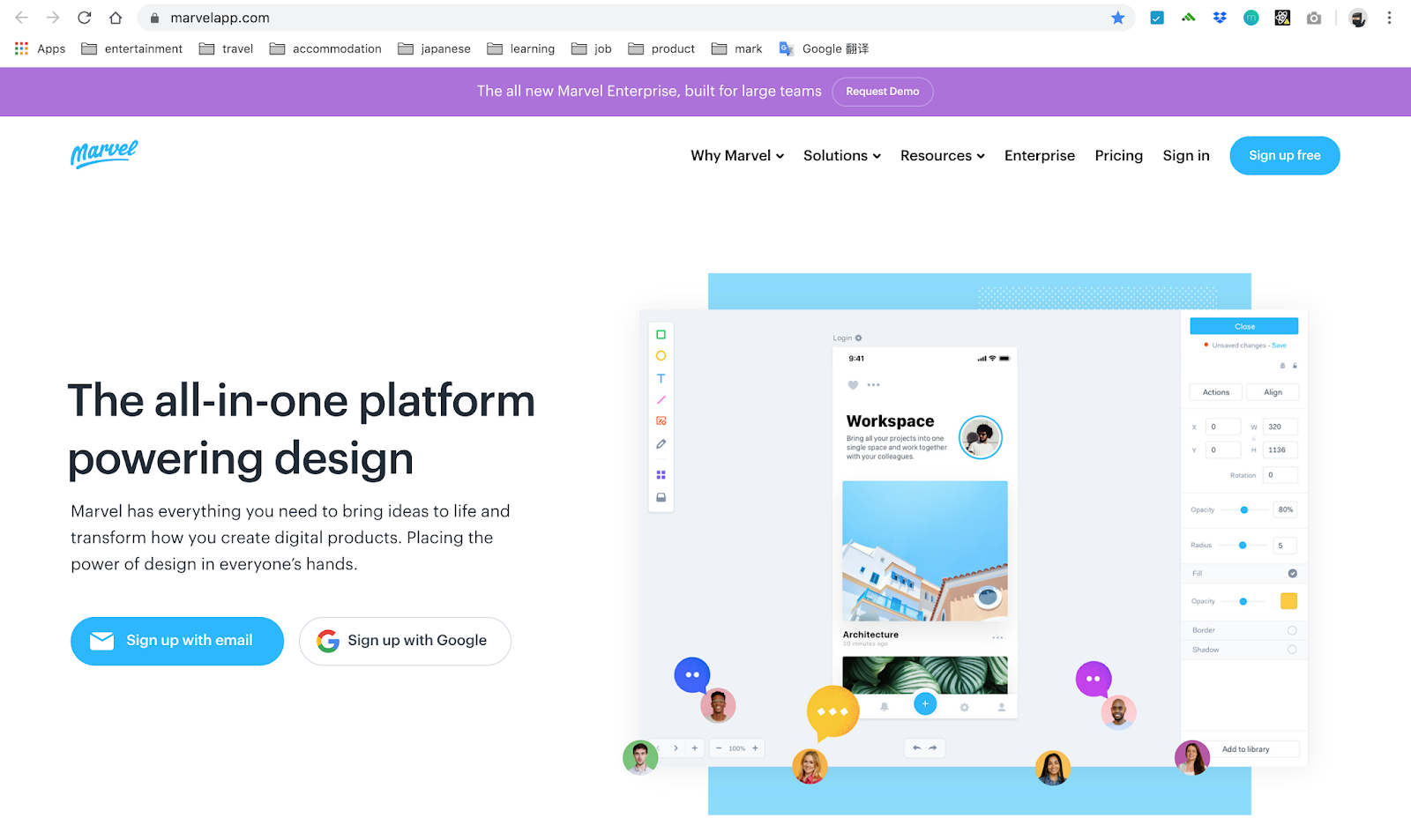This screenshot has width=1411, height=840.
Task: Open the japanese bookmark folder
Action: click(x=434, y=48)
